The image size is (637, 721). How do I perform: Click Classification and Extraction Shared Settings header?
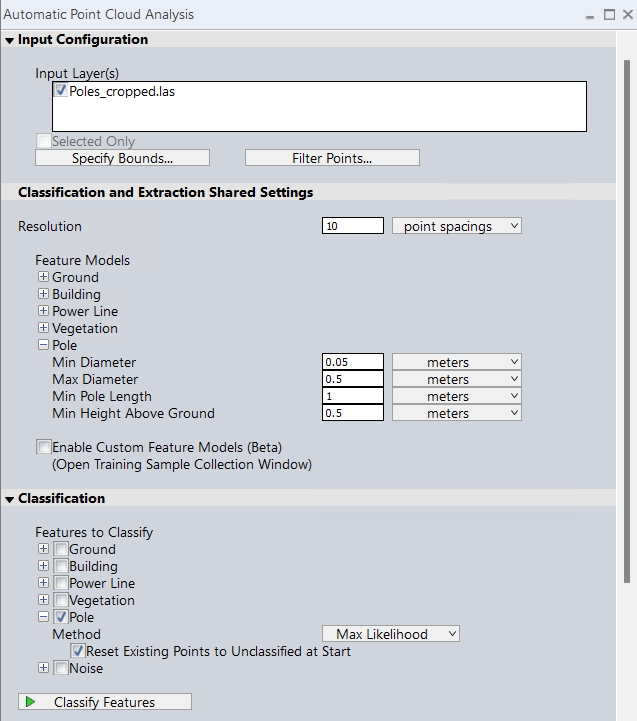click(166, 192)
